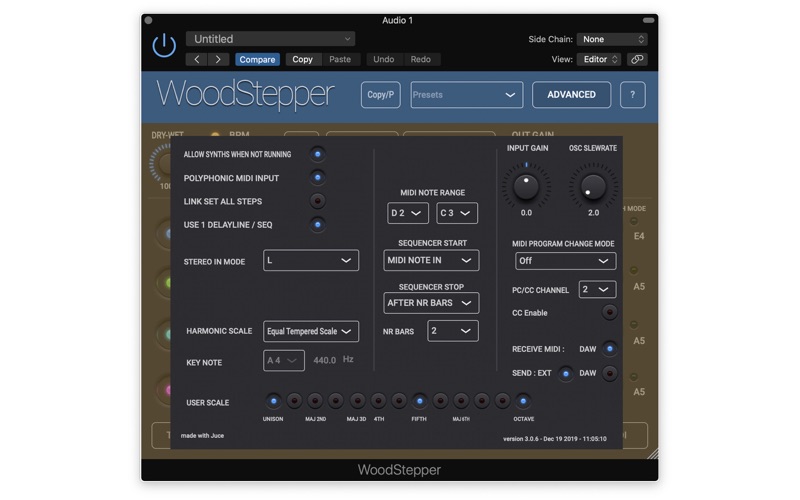The image size is (800, 500).
Task: Open the Untitled preset dropdown
Action: point(270,39)
